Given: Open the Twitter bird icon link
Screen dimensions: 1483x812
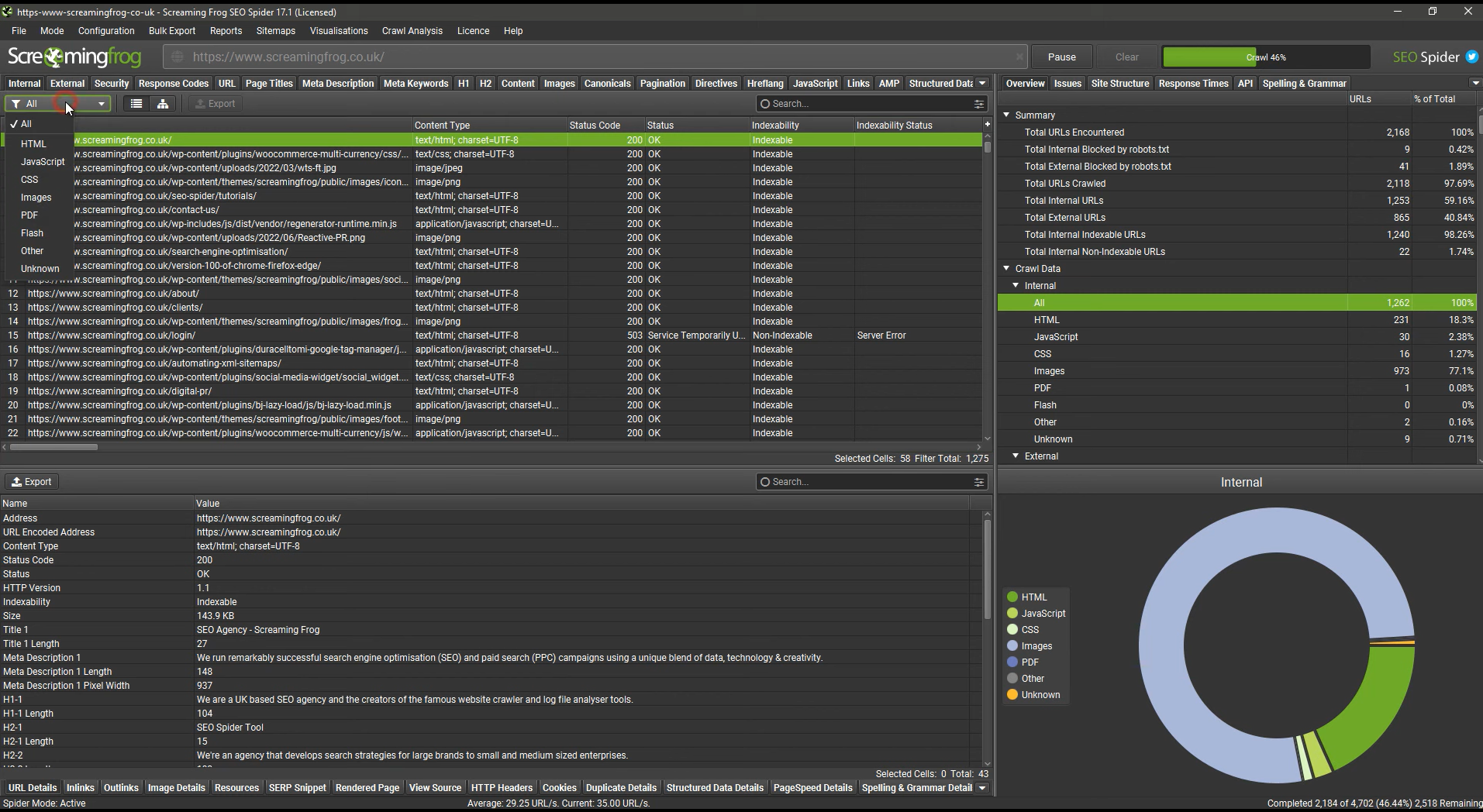Looking at the screenshot, I should [1471, 57].
